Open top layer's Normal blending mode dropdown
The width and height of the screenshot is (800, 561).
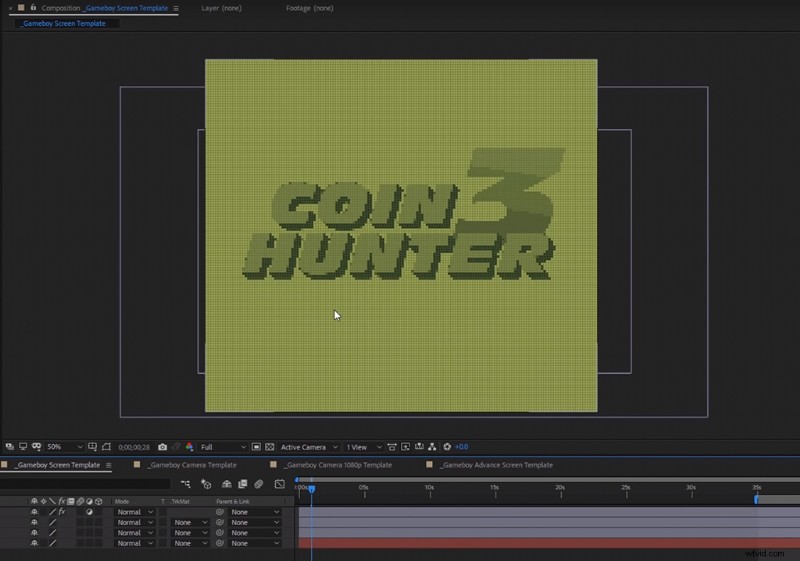tap(135, 512)
